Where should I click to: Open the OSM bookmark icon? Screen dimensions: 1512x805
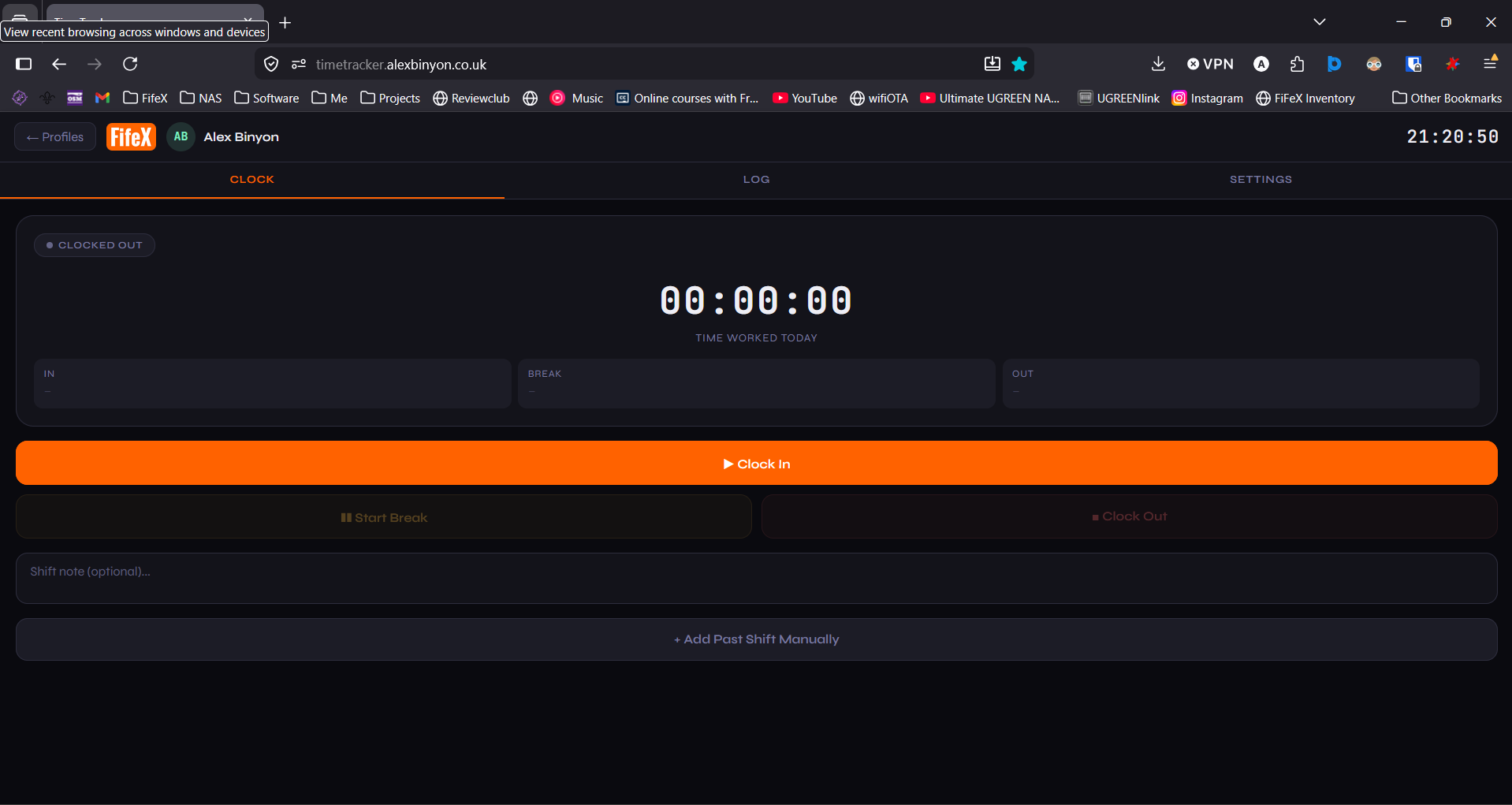(75, 98)
